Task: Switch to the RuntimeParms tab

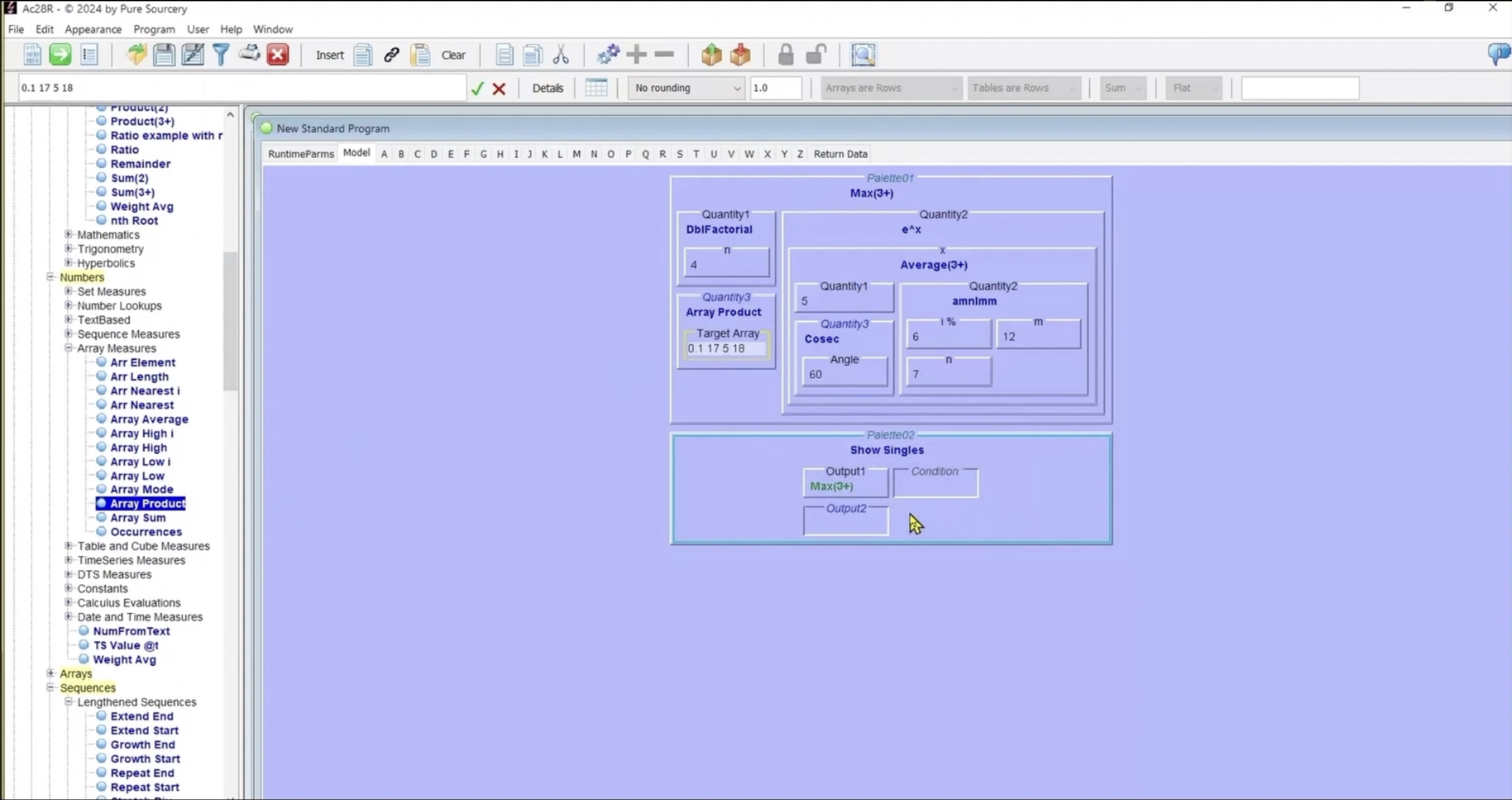Action: [301, 154]
